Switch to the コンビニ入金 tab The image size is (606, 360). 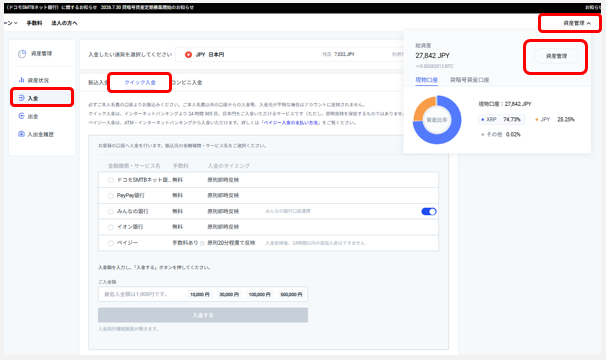187,82
